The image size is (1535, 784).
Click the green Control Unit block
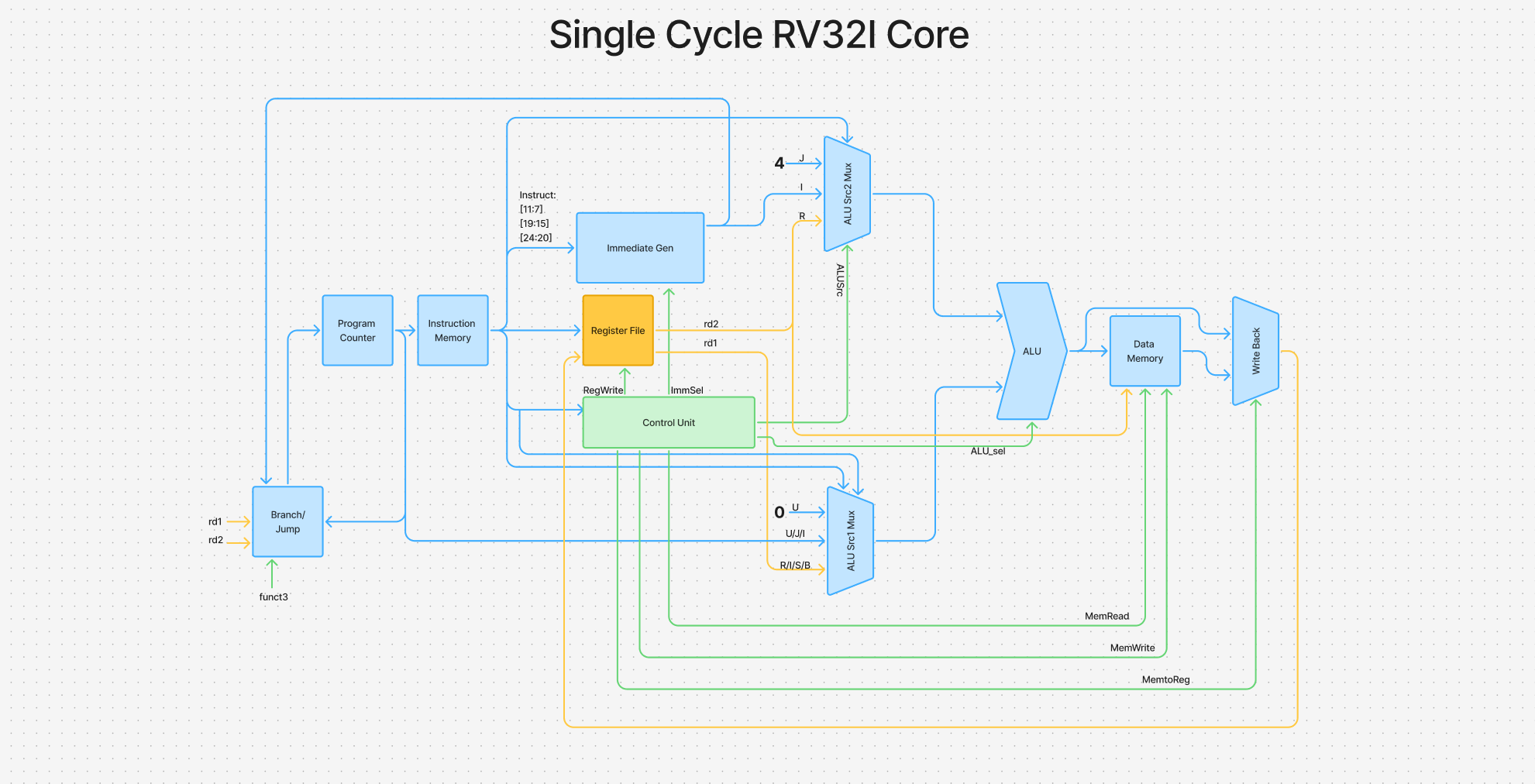point(669,422)
